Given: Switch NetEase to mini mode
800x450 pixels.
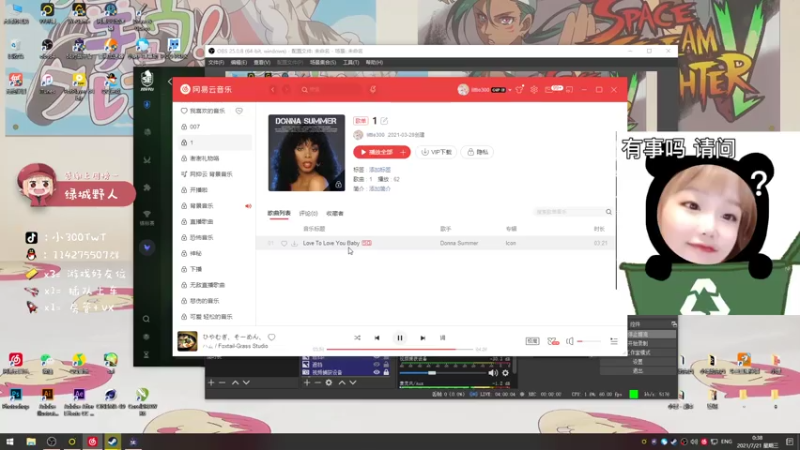Looking at the screenshot, I should pos(569,90).
